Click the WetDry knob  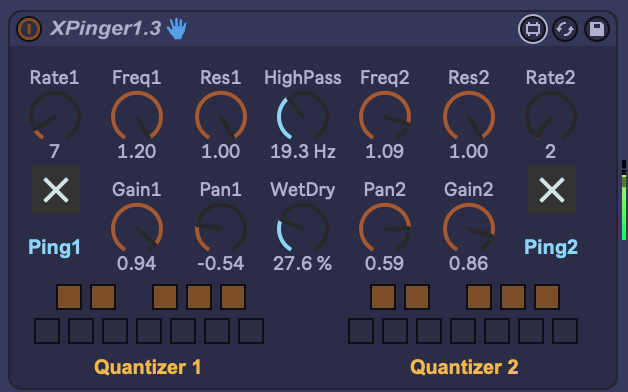click(x=303, y=229)
